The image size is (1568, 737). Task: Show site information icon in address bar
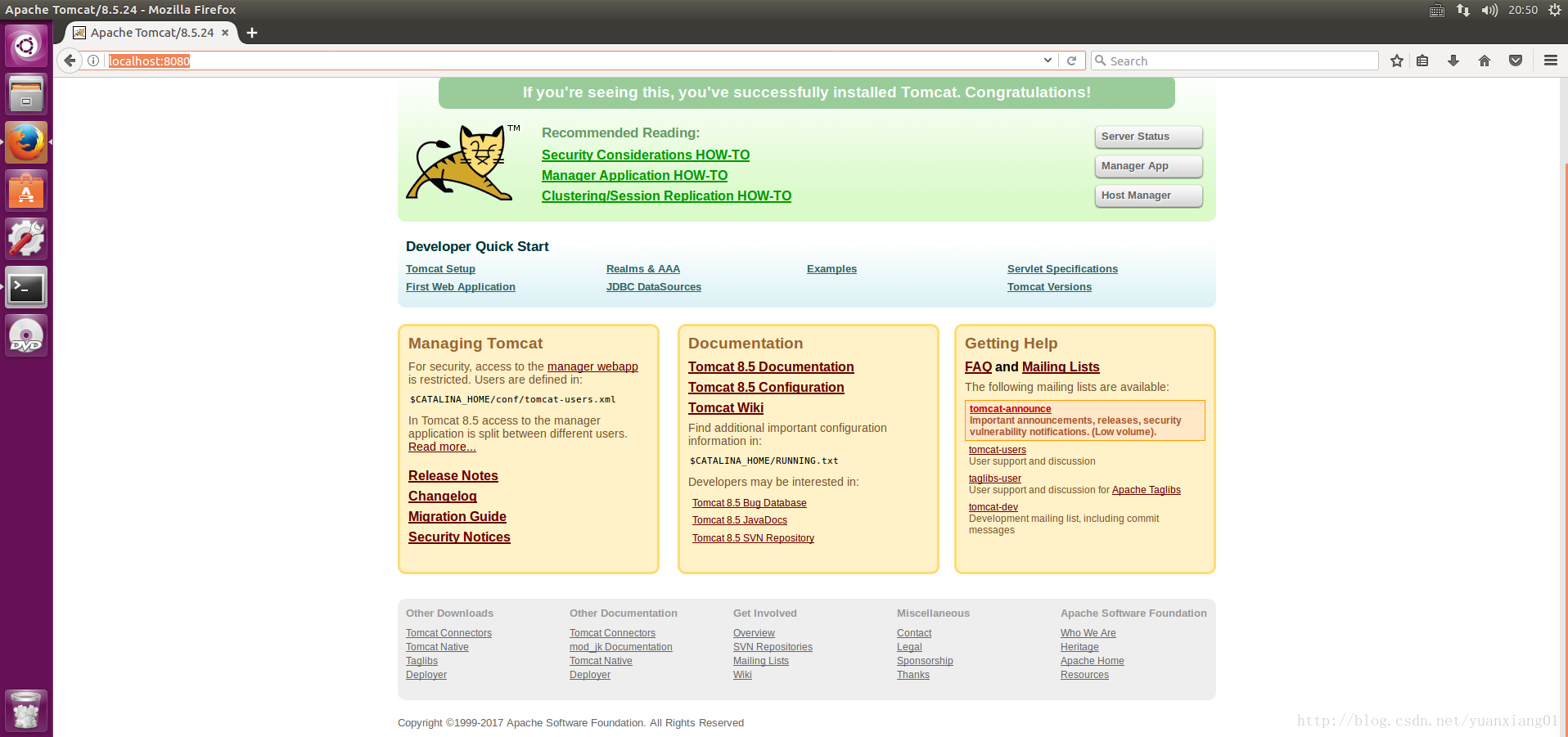pos(93,61)
